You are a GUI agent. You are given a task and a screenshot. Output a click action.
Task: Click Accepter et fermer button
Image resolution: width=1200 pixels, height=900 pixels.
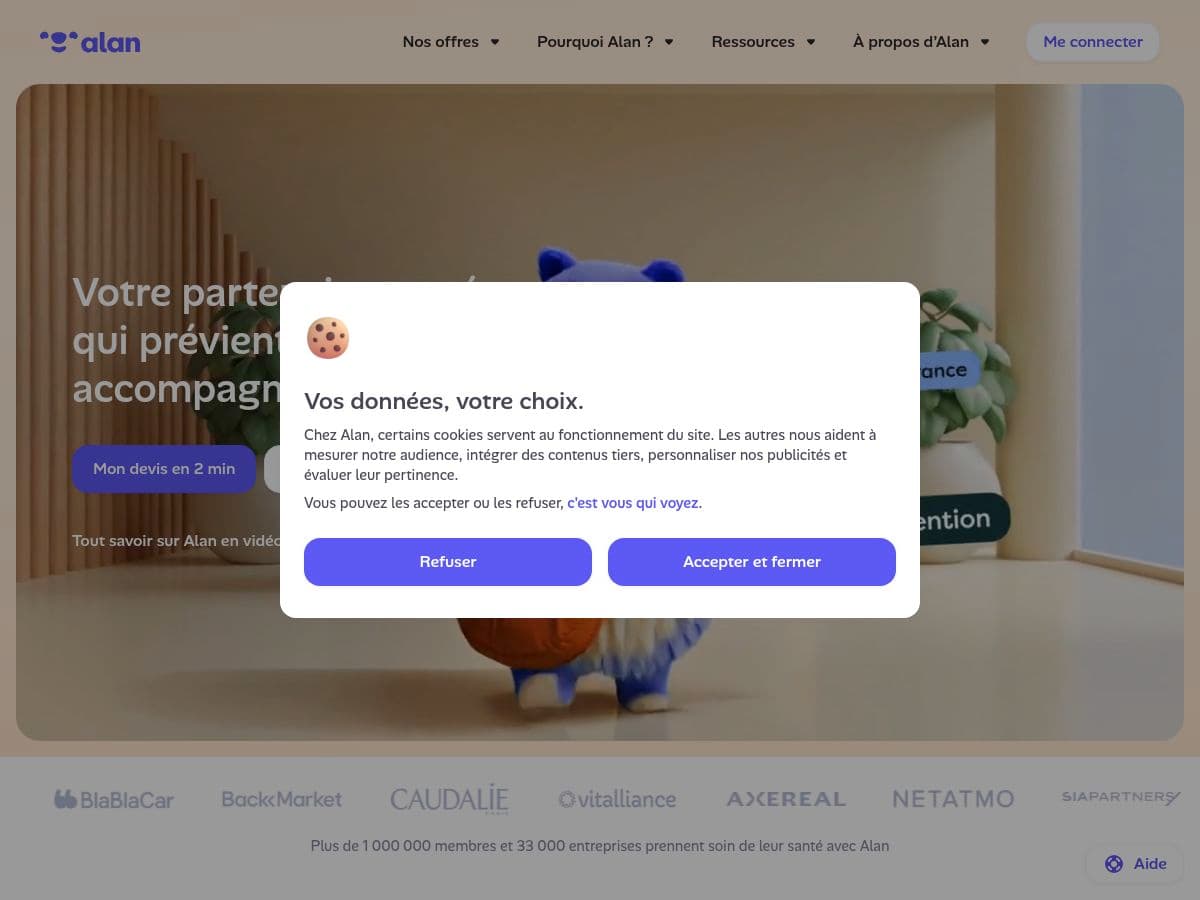coord(752,562)
